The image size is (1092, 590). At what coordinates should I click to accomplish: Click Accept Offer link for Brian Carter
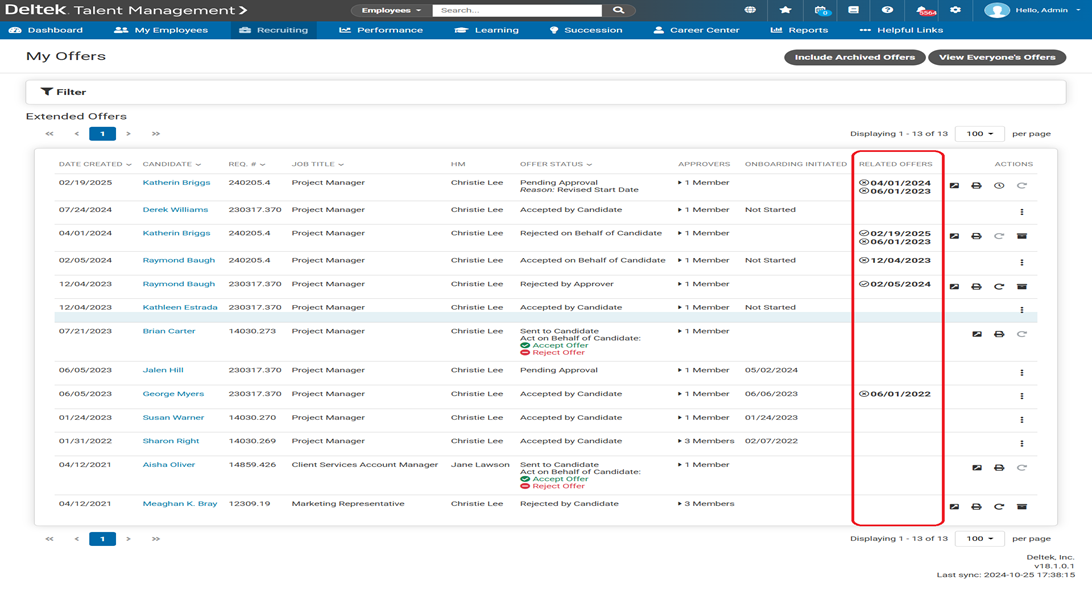tap(560, 345)
